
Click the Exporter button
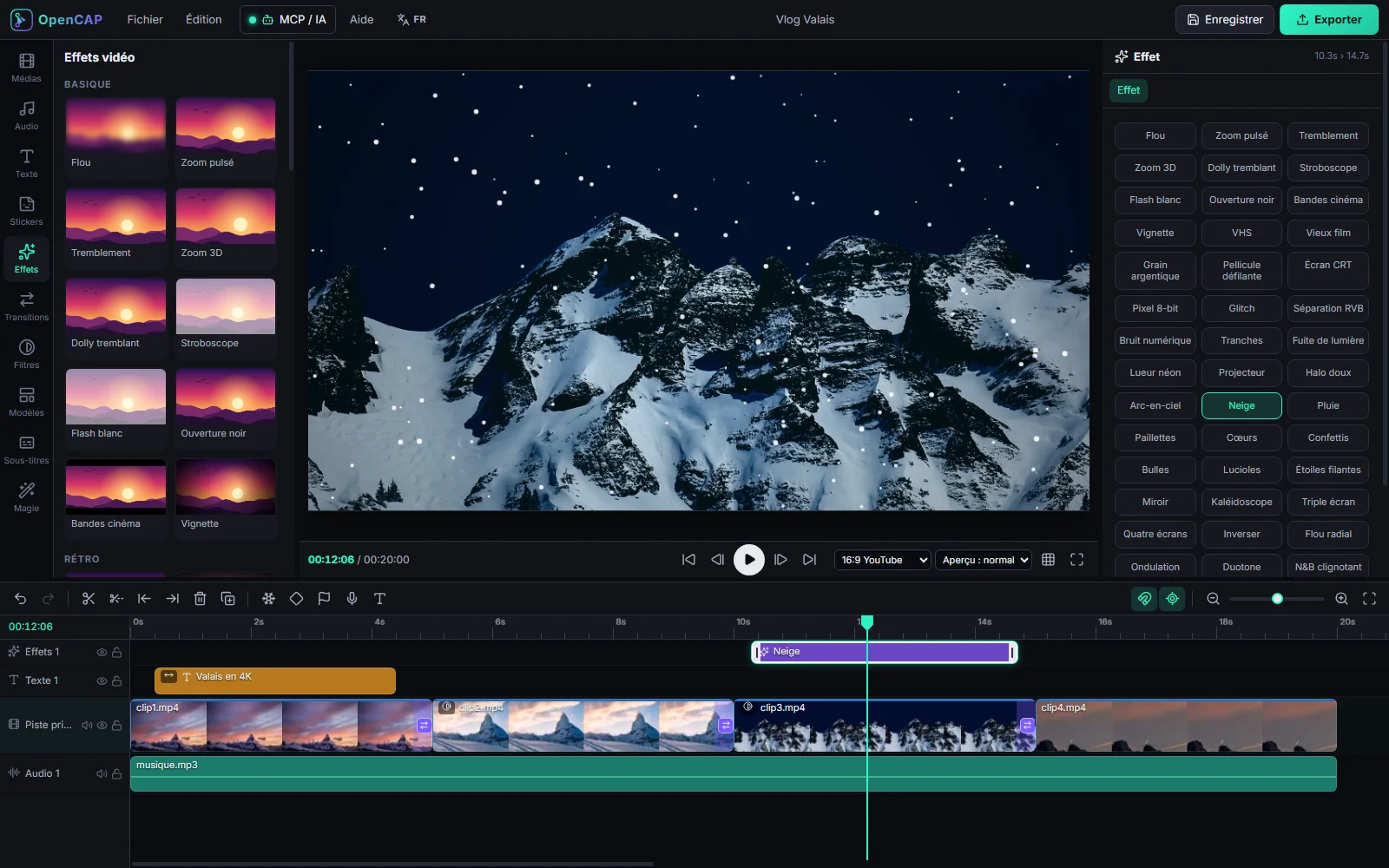pos(1329,19)
